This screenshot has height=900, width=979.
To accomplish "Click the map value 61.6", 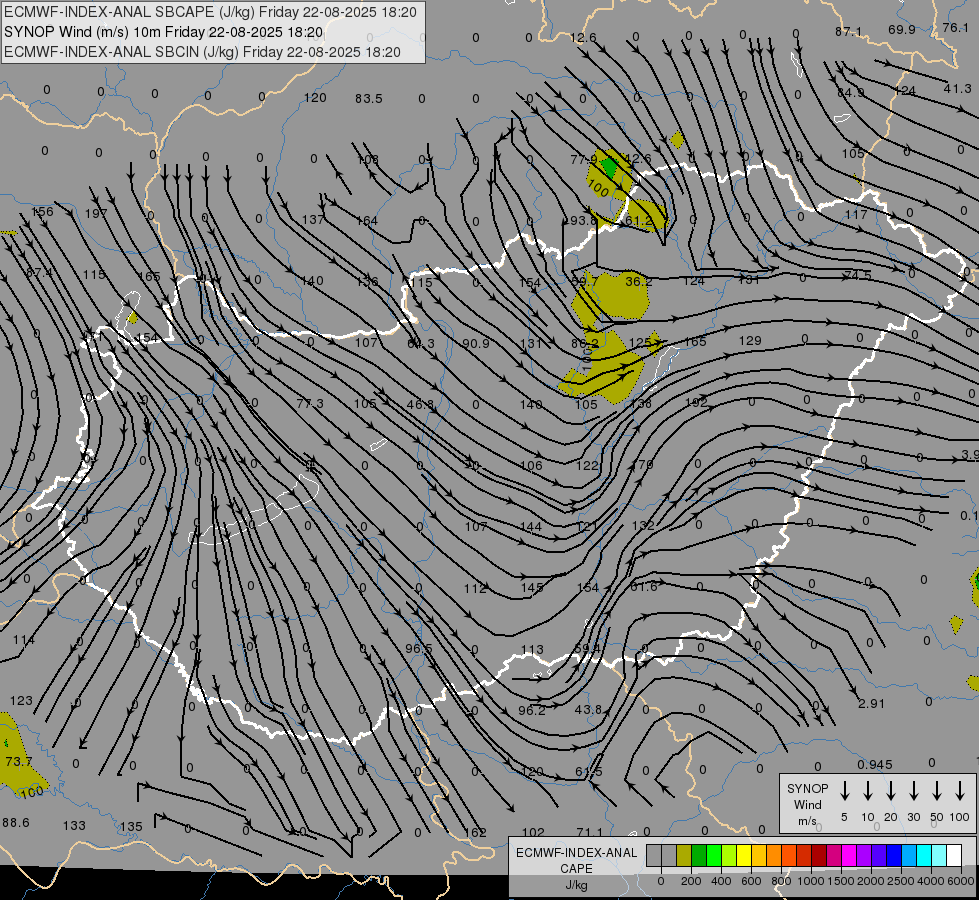I will pos(644,587).
